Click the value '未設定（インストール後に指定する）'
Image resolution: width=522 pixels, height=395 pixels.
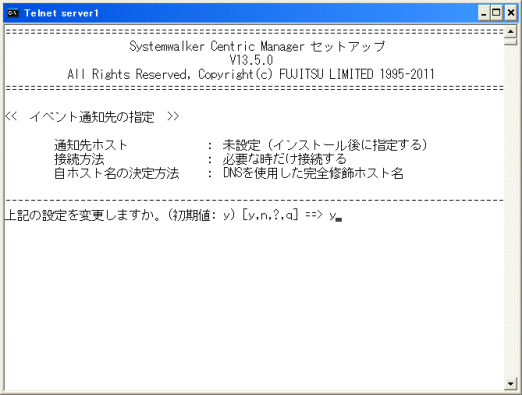(325, 145)
